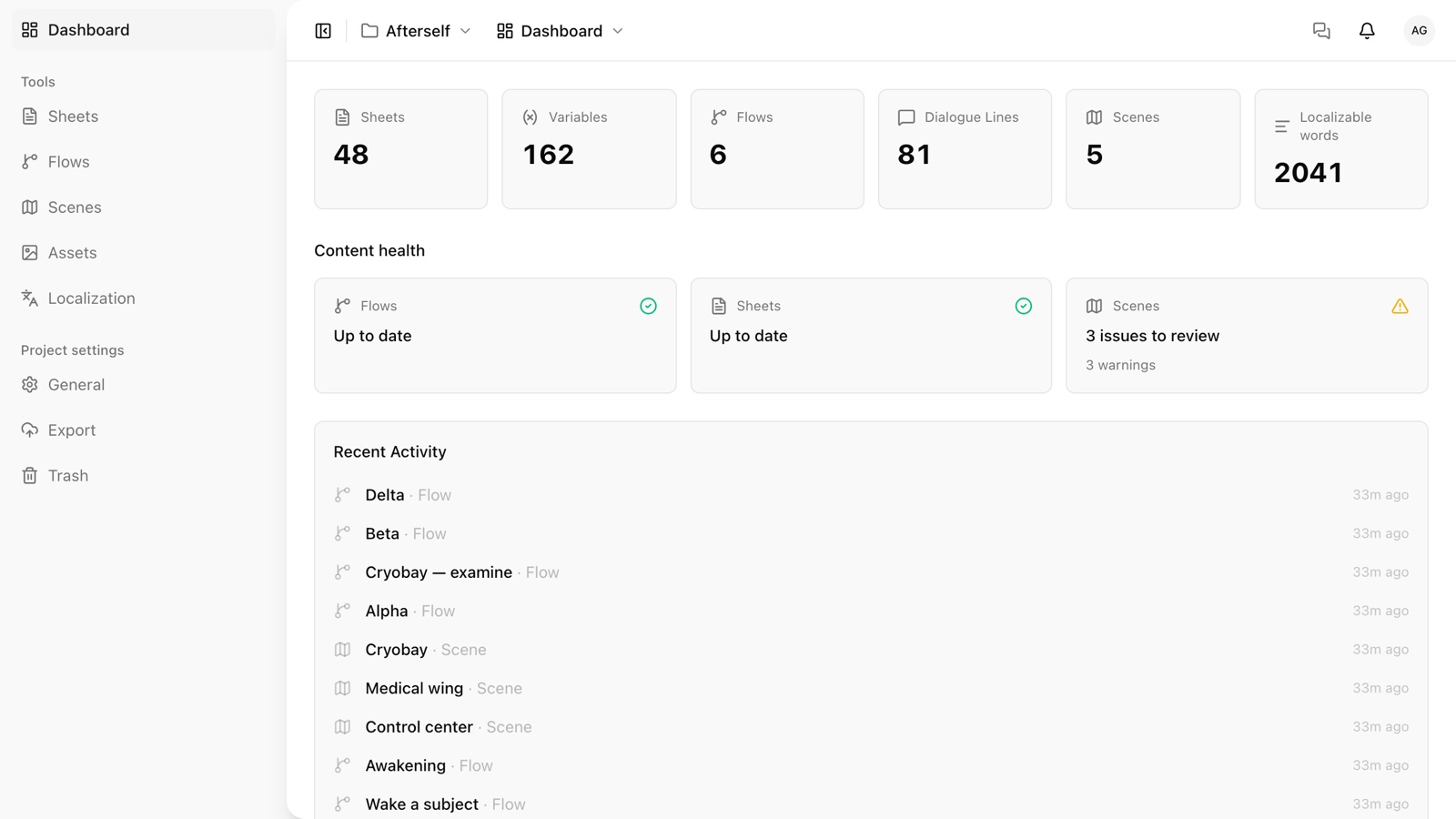Click the '3 warnings' text

1120,365
